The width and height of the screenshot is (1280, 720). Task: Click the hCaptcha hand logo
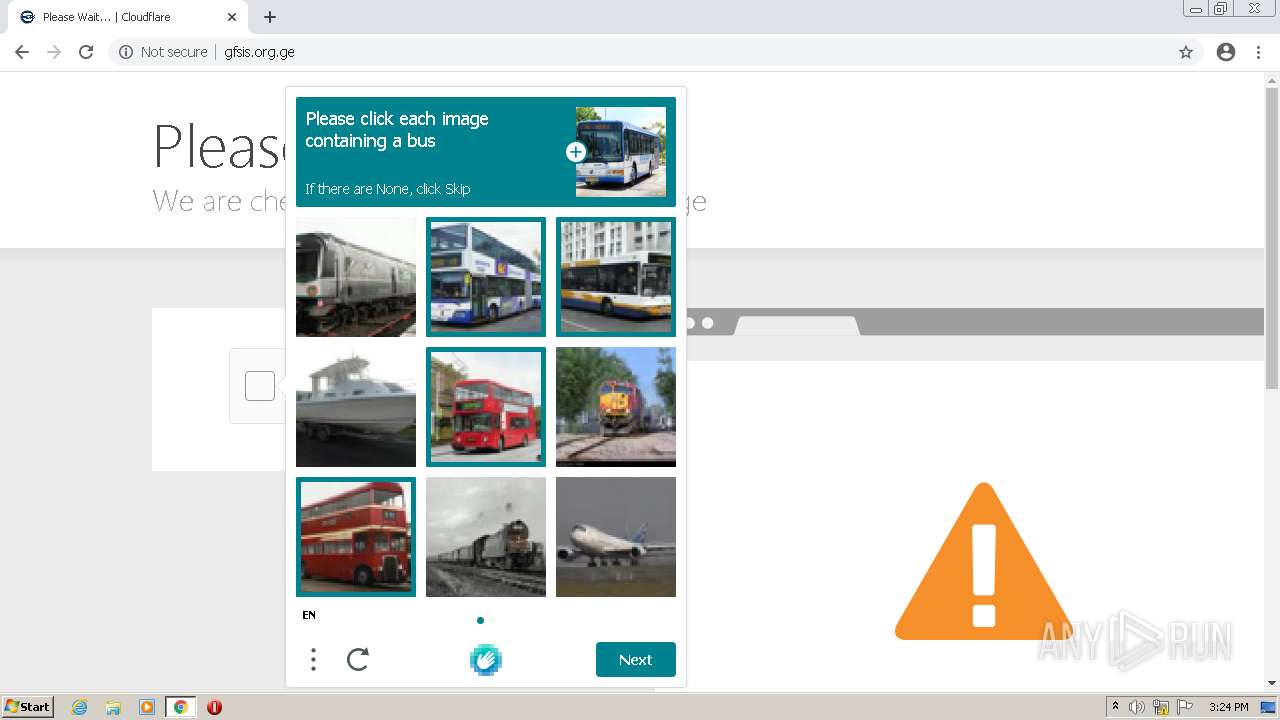486,659
